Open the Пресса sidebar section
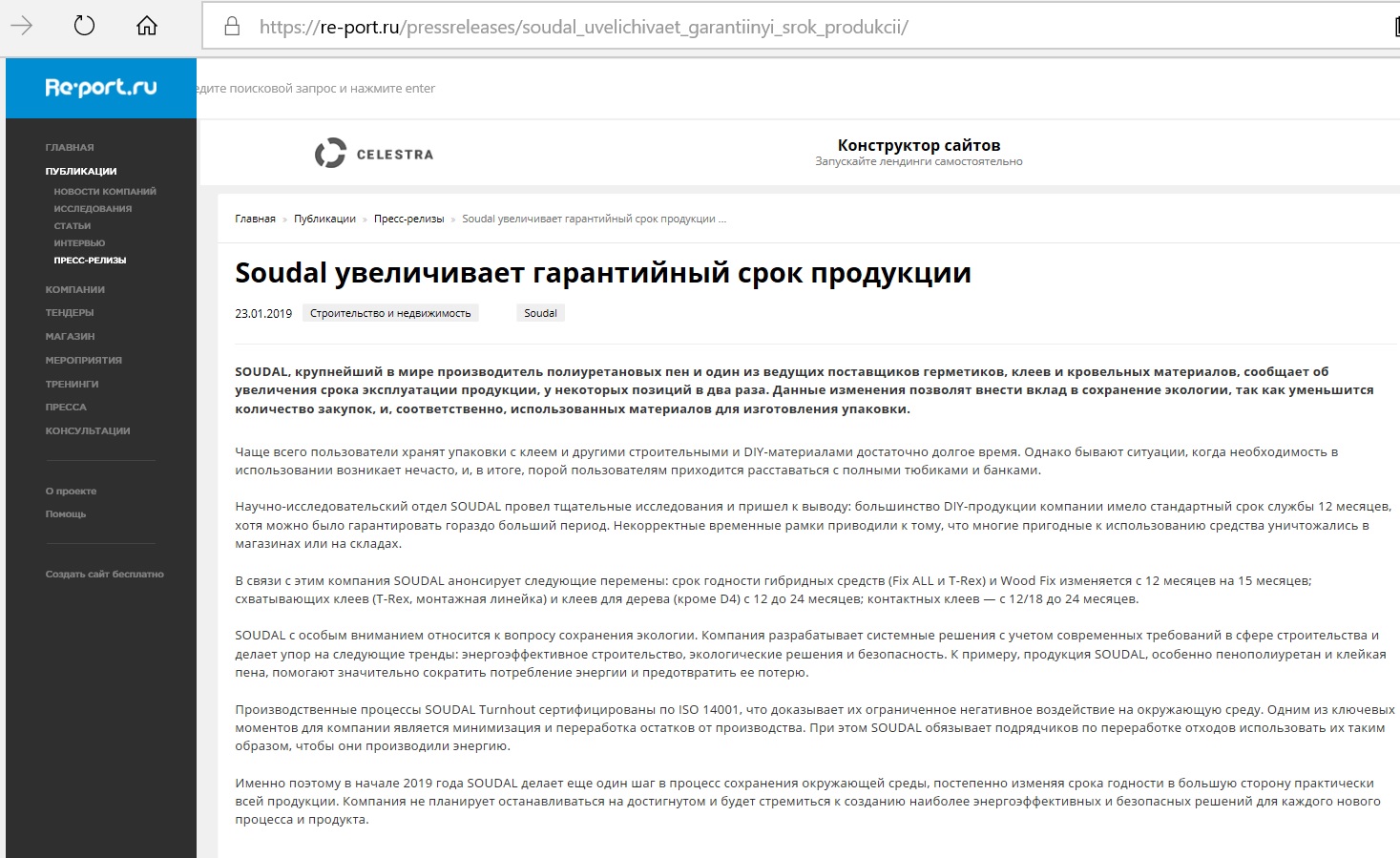 coord(66,408)
